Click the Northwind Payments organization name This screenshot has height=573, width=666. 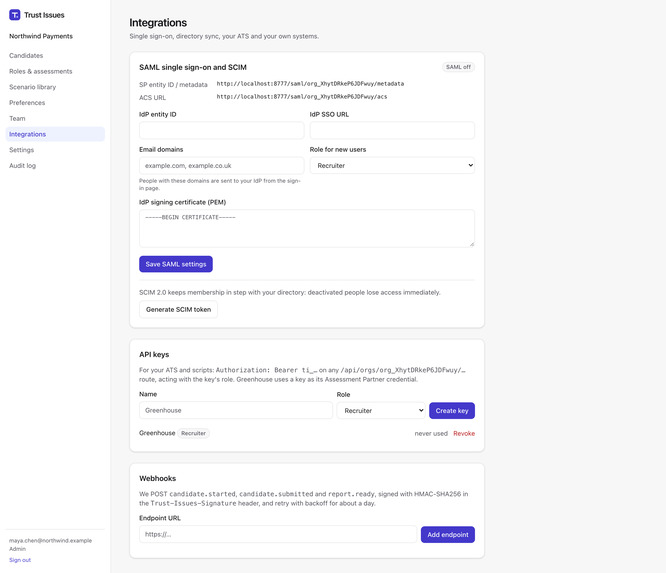tap(41, 37)
